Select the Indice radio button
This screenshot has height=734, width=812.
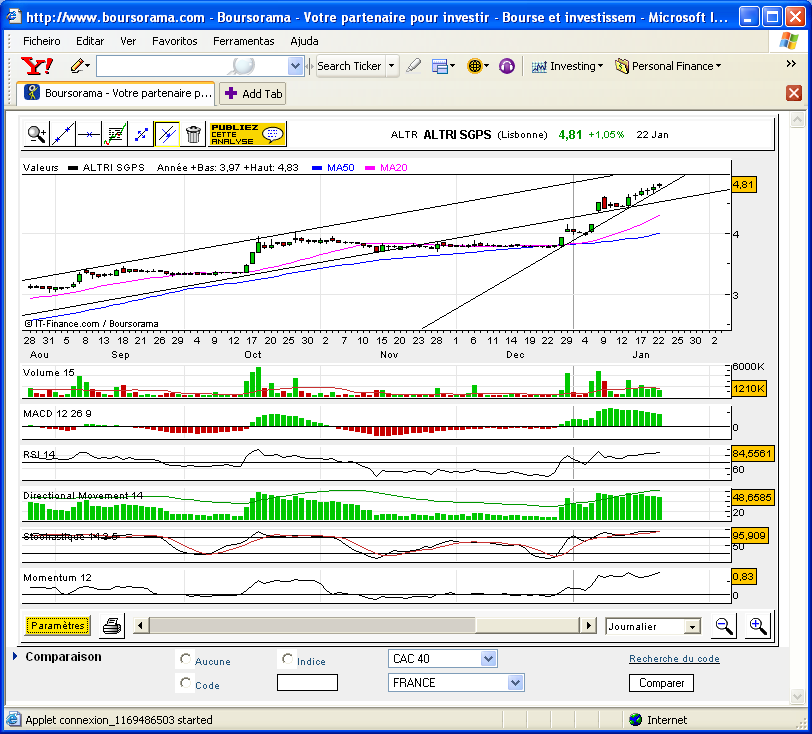point(287,659)
